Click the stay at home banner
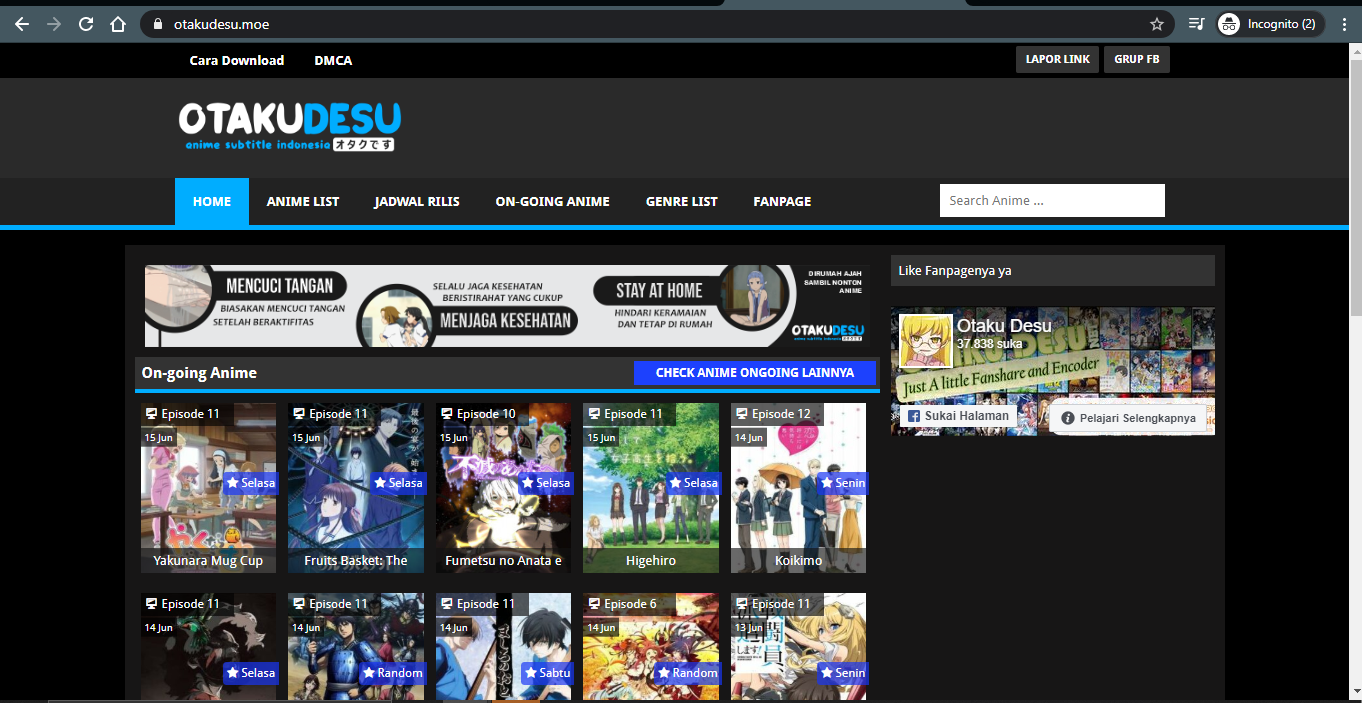Viewport: 1362px width, 703px height. [507, 306]
